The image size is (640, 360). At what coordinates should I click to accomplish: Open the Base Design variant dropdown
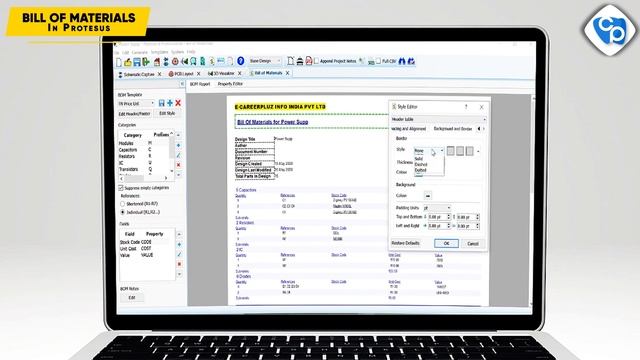(x=265, y=61)
